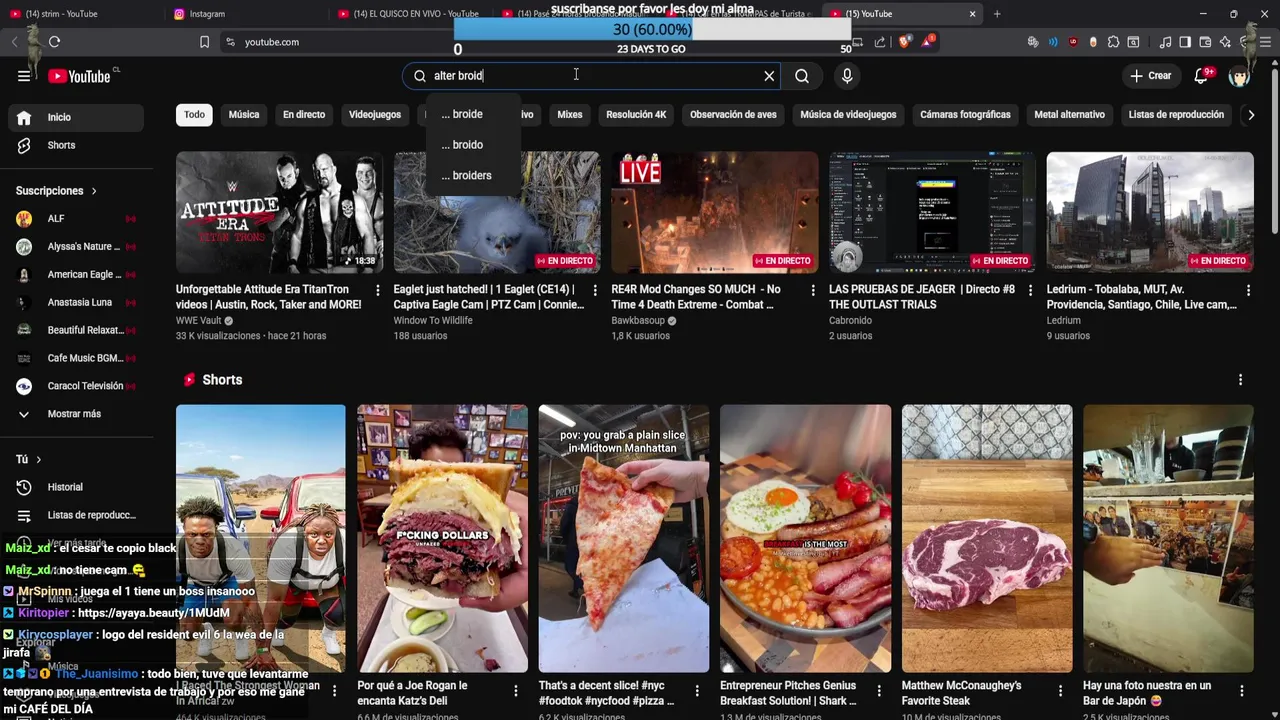The height and width of the screenshot is (720, 1280).
Task: Select the Metal alternativo chip
Action: click(x=1069, y=115)
